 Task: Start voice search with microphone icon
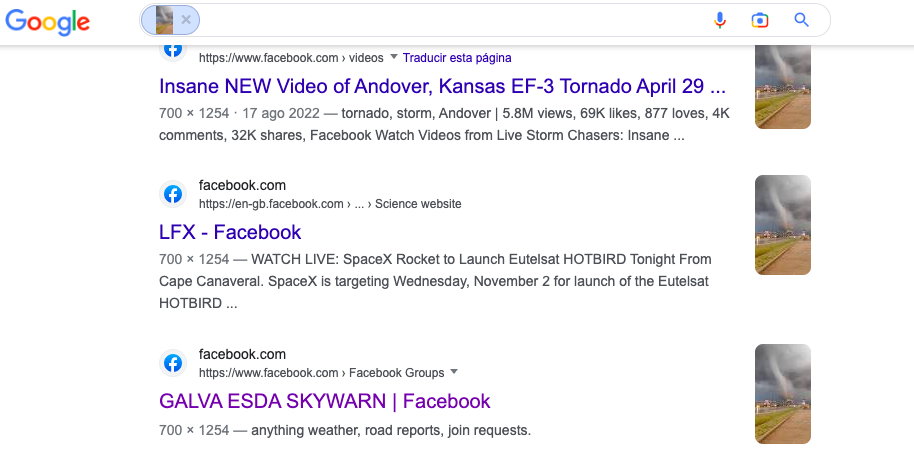(720, 20)
